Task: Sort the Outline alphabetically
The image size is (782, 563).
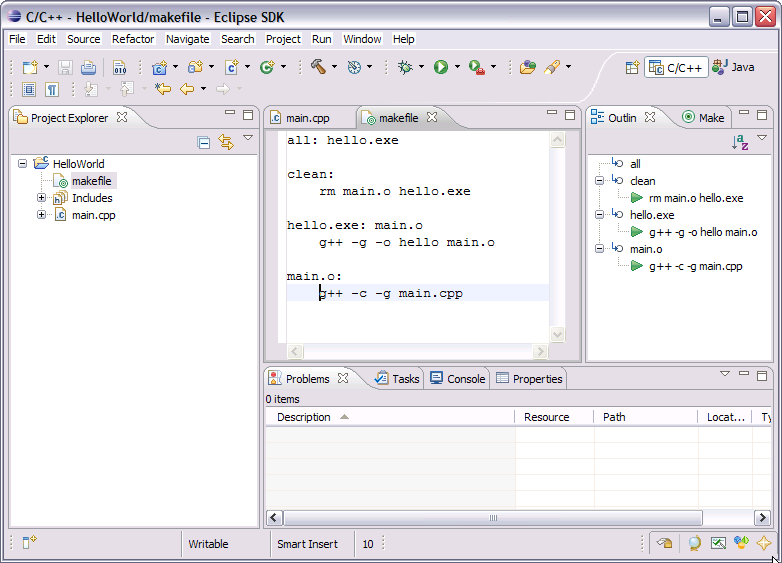Action: 740,142
